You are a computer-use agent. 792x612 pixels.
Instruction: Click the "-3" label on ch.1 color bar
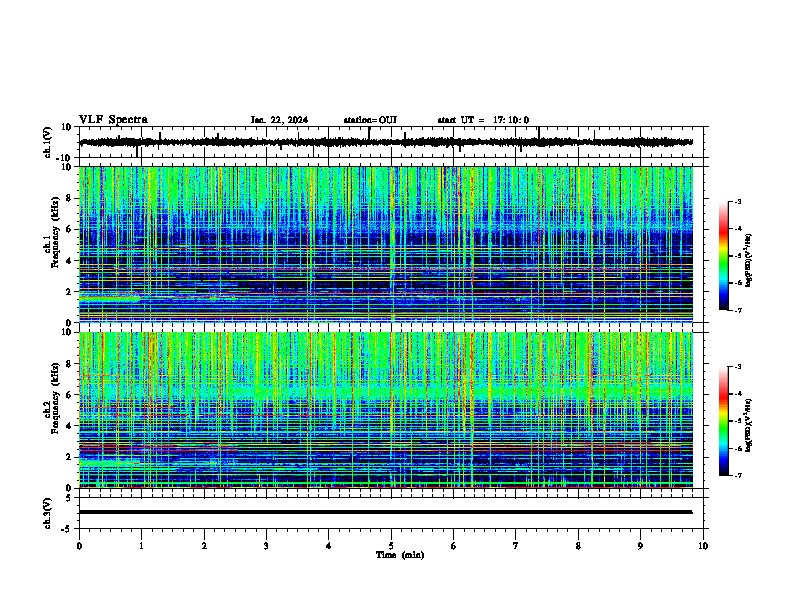coord(737,201)
